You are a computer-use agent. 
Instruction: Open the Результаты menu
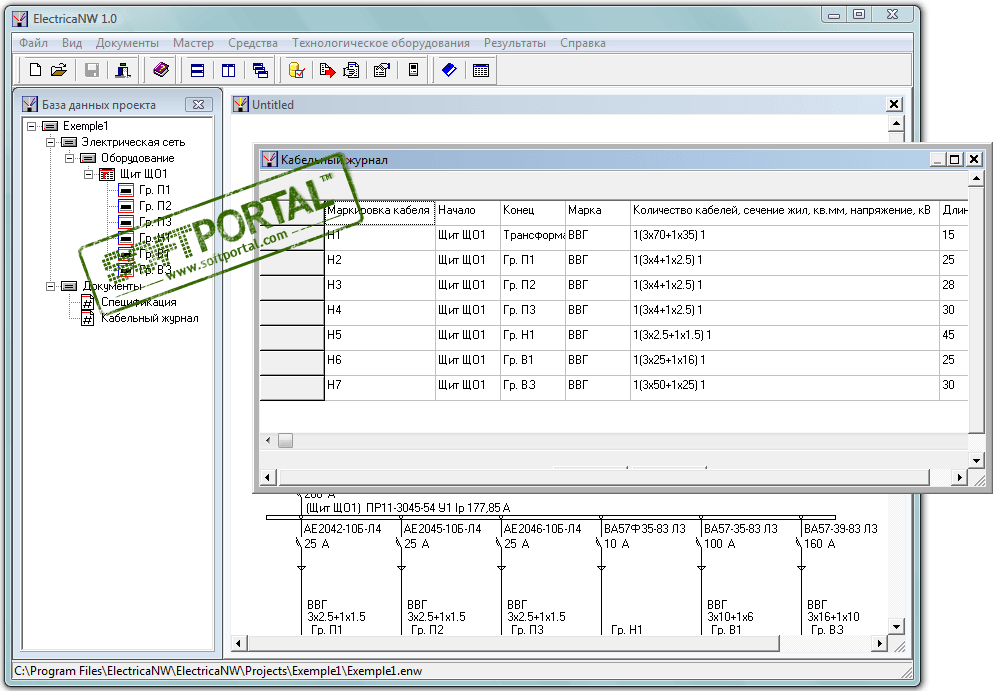pyautogui.click(x=515, y=43)
